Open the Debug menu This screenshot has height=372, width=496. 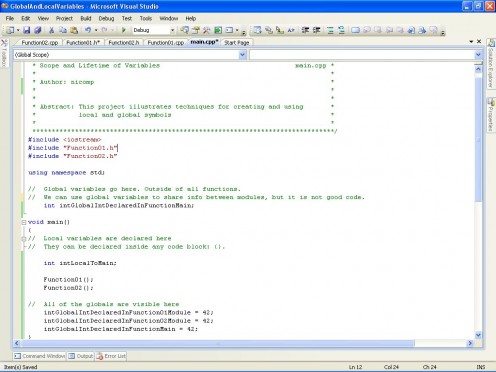(106, 18)
